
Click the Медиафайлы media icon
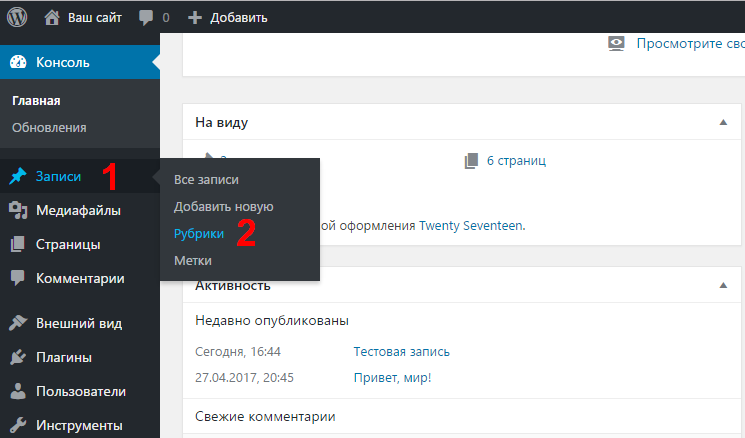18,210
